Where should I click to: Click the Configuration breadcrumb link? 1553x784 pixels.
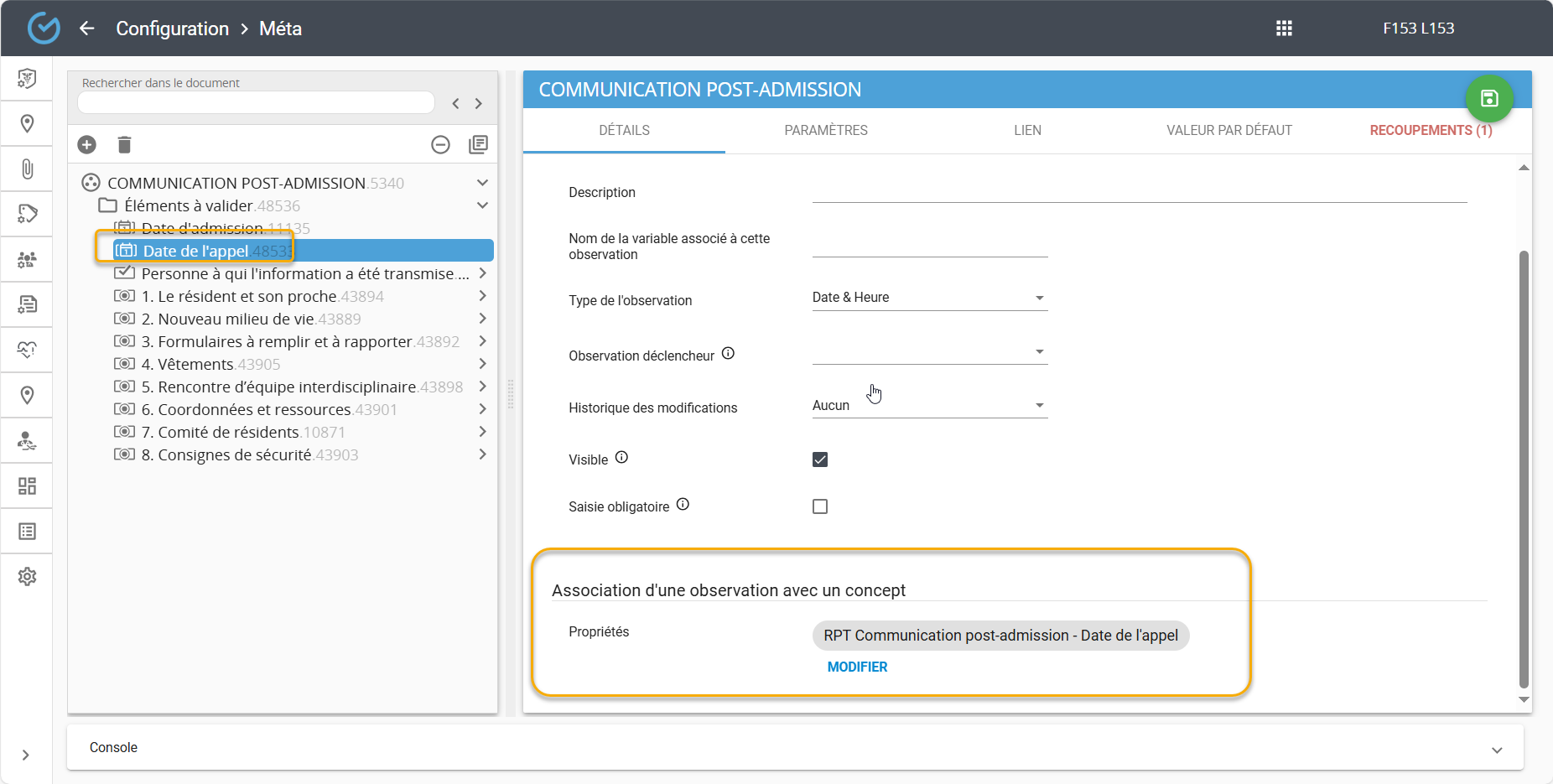pyautogui.click(x=172, y=29)
